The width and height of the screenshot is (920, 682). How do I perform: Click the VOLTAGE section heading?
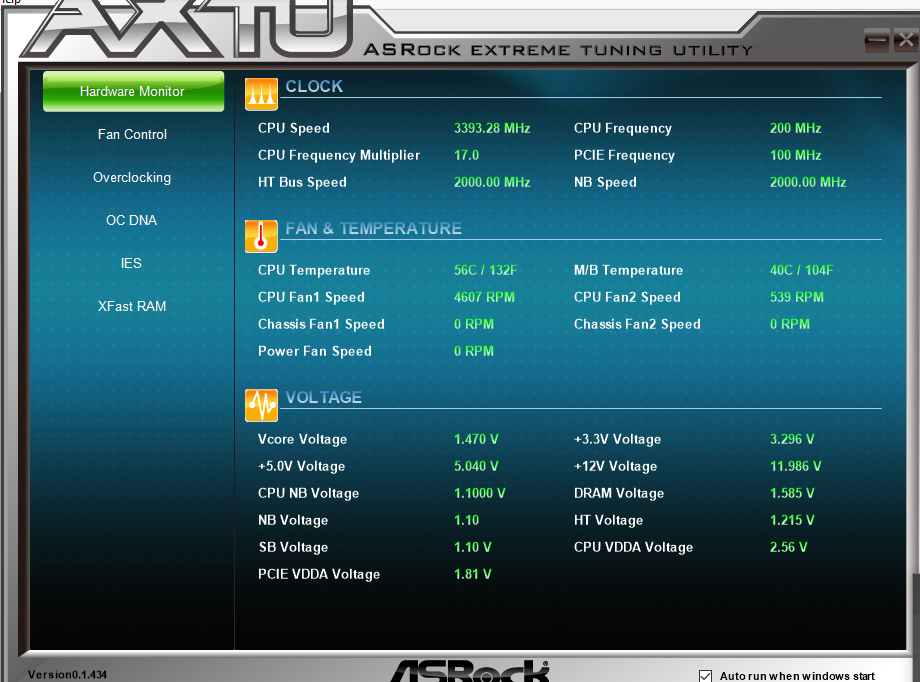tap(323, 397)
